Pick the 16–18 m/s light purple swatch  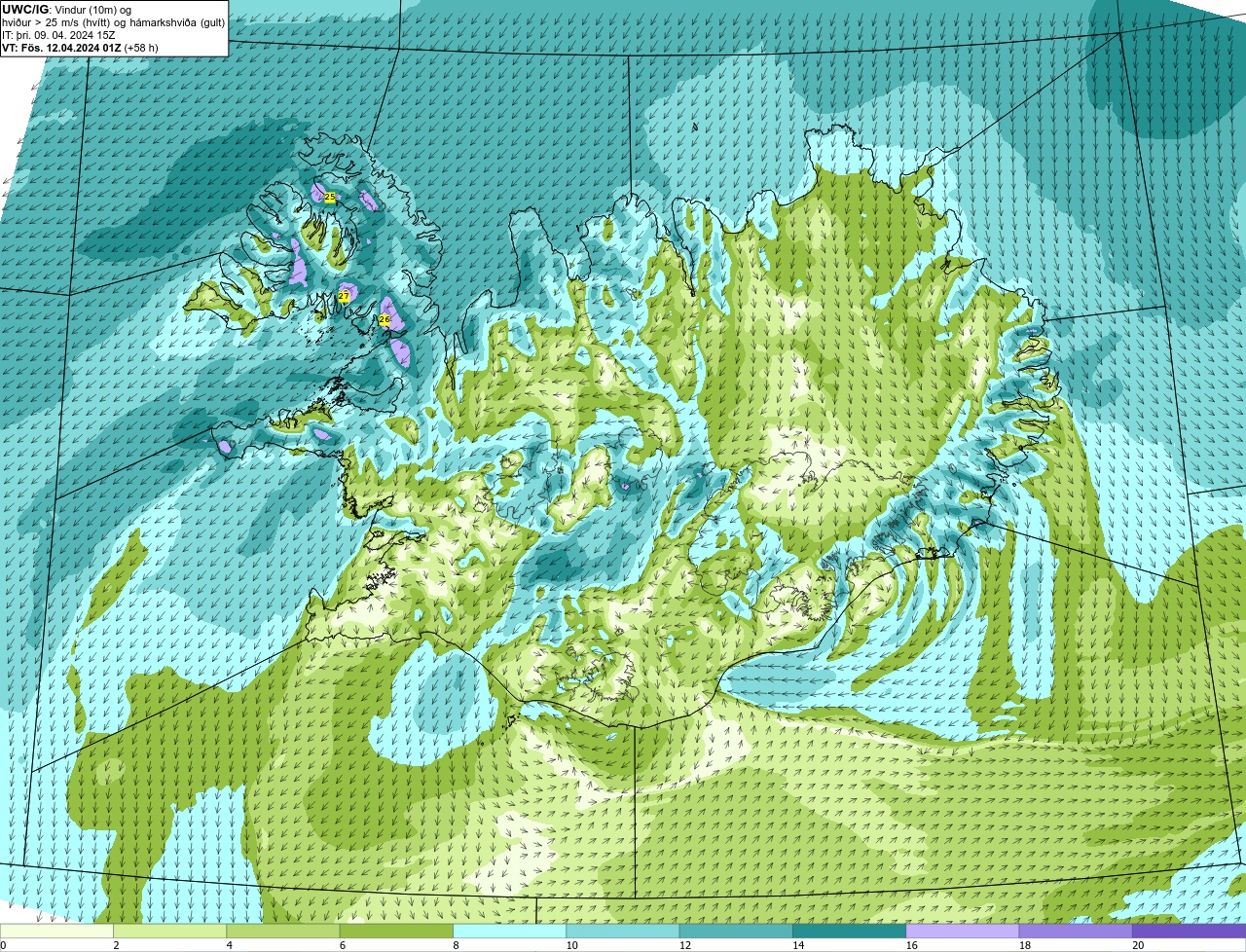point(963,931)
